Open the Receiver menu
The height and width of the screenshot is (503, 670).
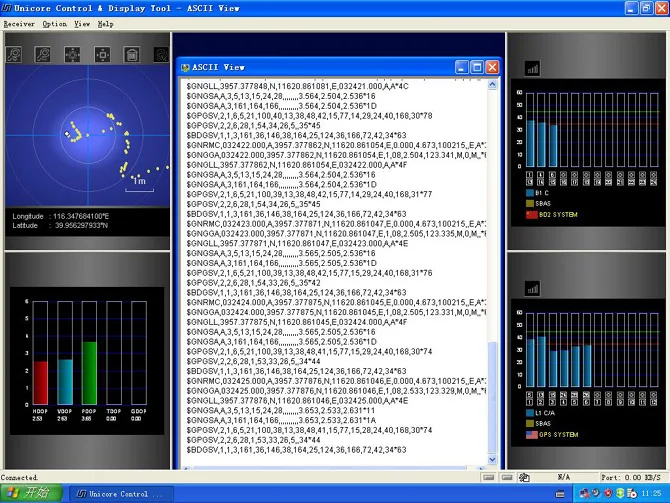coord(19,24)
